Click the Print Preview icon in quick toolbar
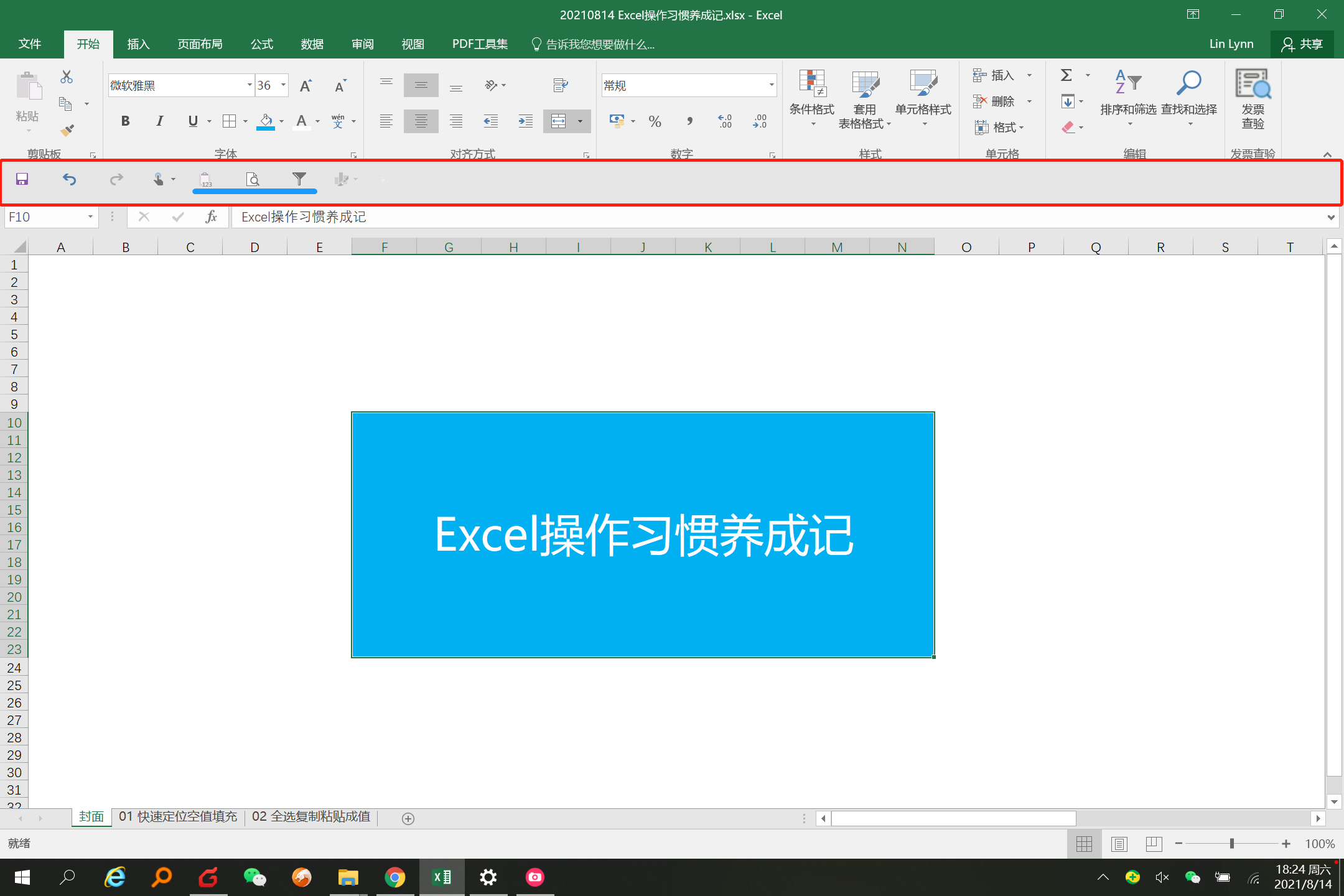 pos(253,180)
